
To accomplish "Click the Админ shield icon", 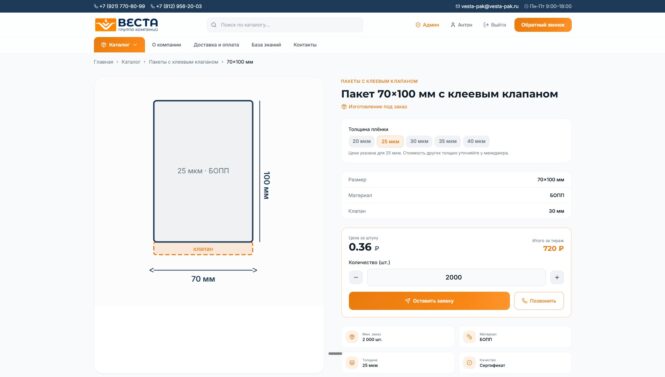I will point(418,25).
